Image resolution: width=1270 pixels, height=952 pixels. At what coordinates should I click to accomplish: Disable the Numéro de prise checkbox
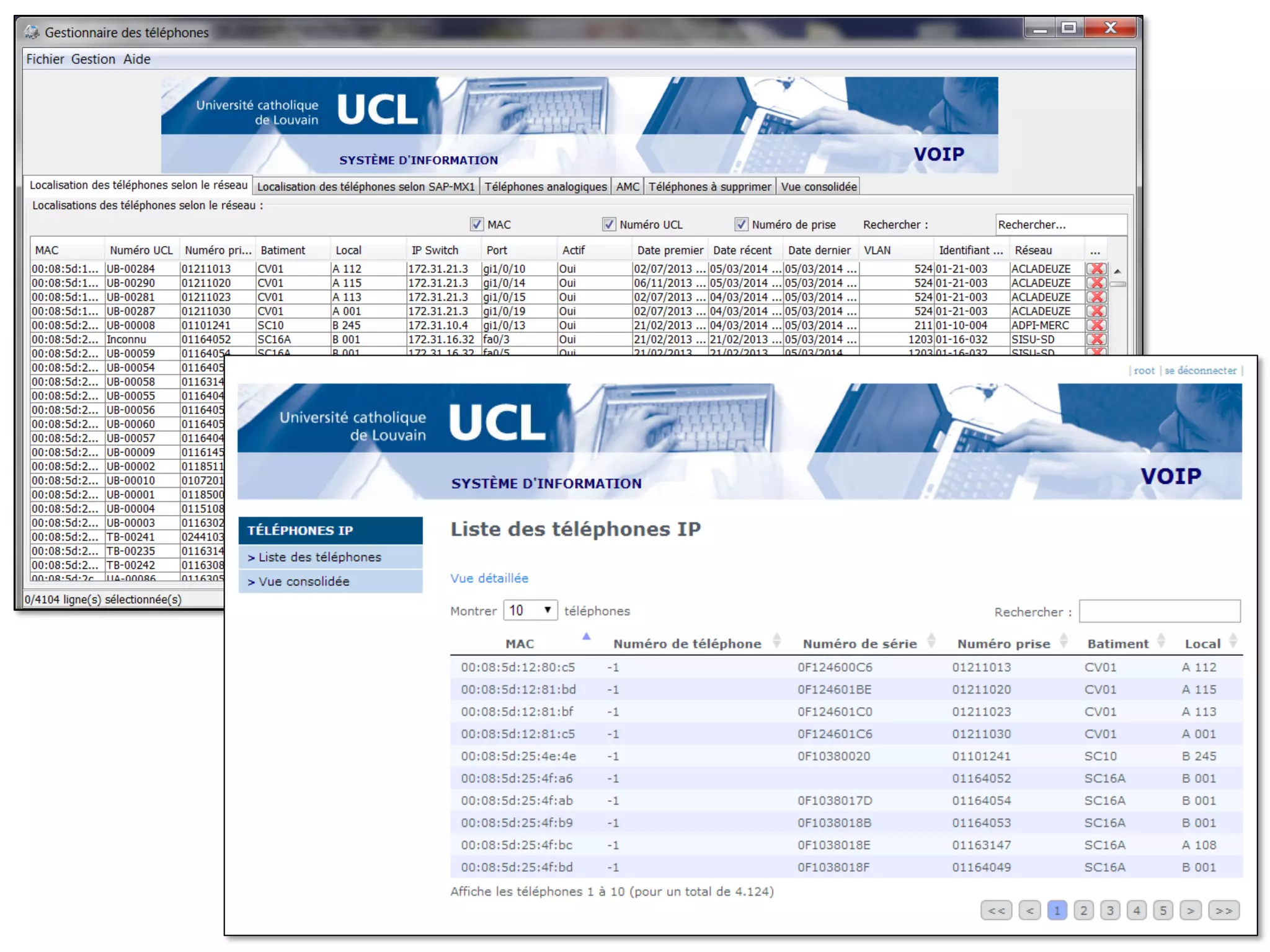click(x=740, y=224)
